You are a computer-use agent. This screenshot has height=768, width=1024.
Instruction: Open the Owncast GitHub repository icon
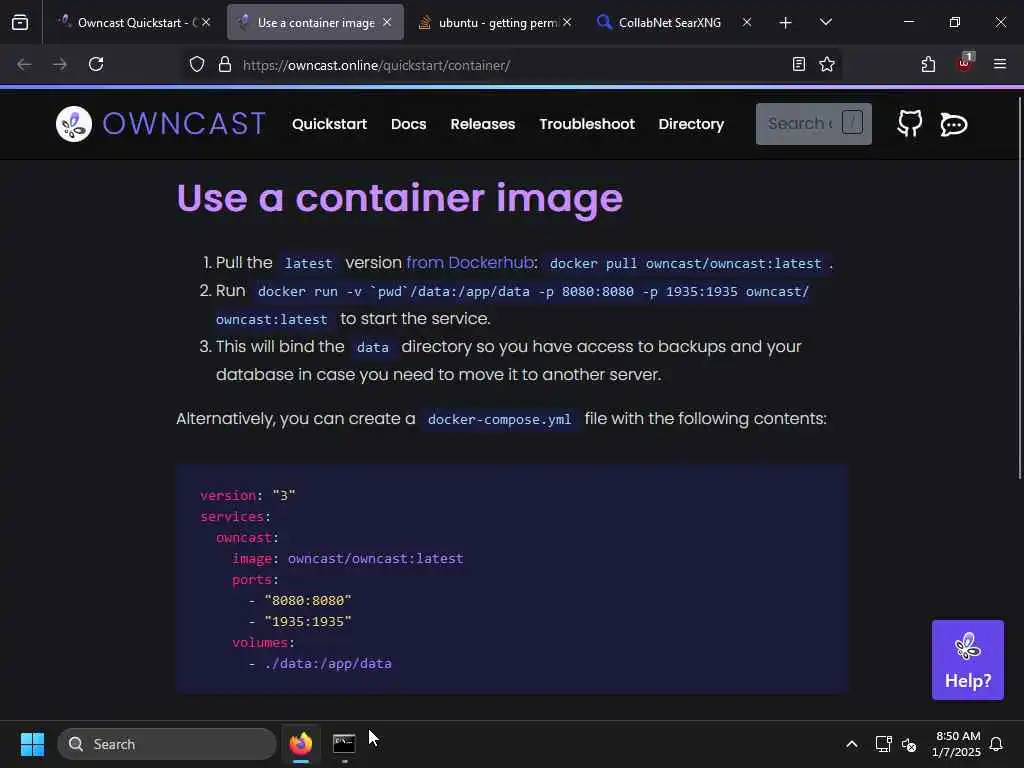[x=910, y=124]
